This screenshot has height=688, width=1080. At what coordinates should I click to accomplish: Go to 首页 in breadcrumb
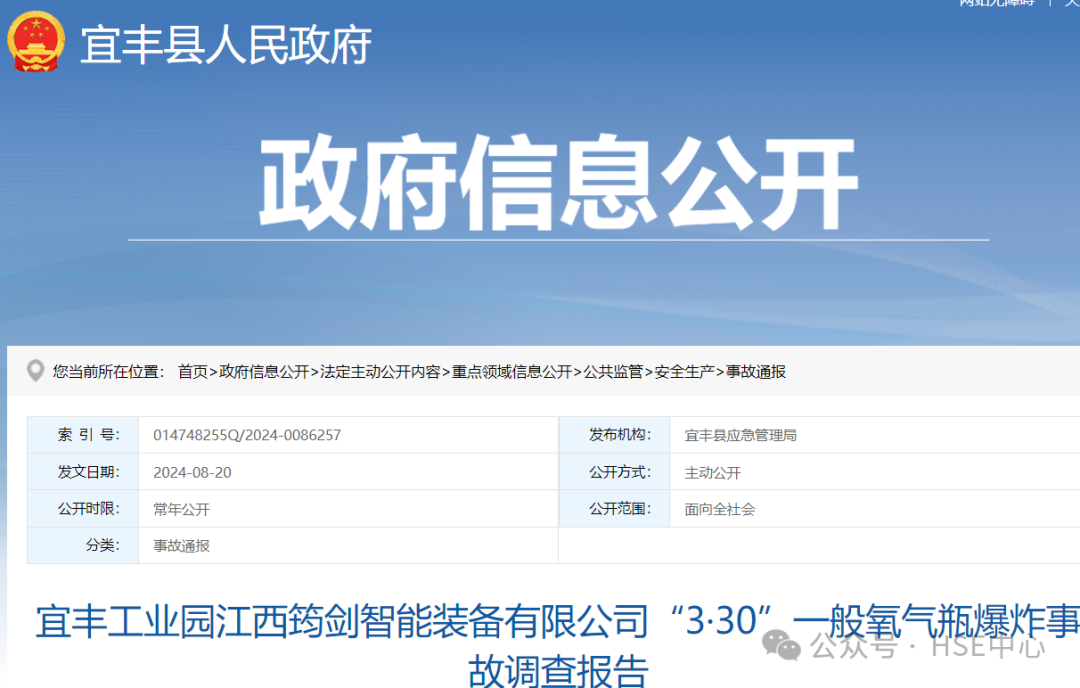(193, 372)
